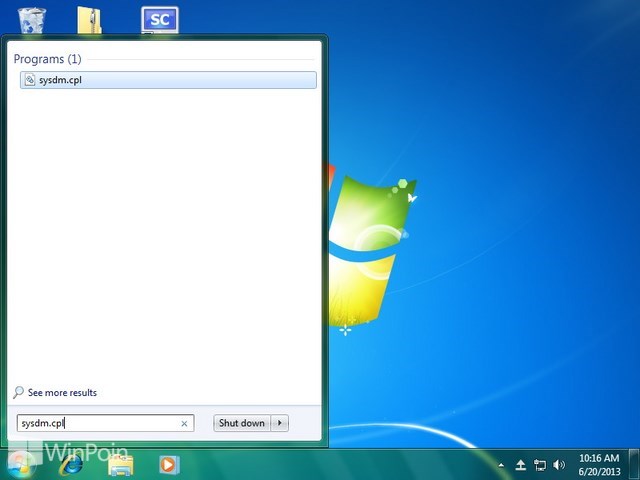Click the Safely Remove Hardware tray icon
Viewport: 640px width, 480px height.
pos(520,465)
